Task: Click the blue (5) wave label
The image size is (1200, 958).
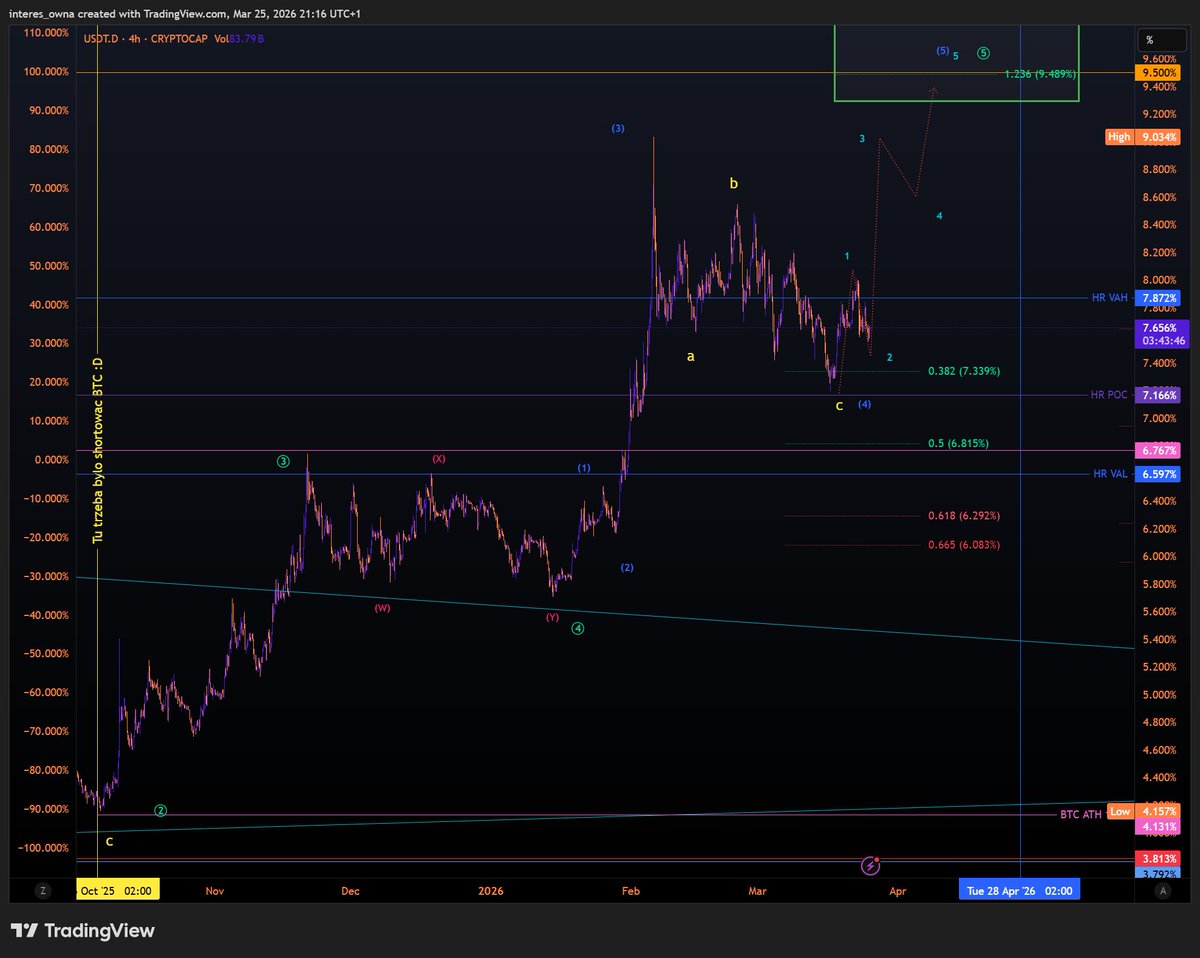Action: click(x=943, y=50)
